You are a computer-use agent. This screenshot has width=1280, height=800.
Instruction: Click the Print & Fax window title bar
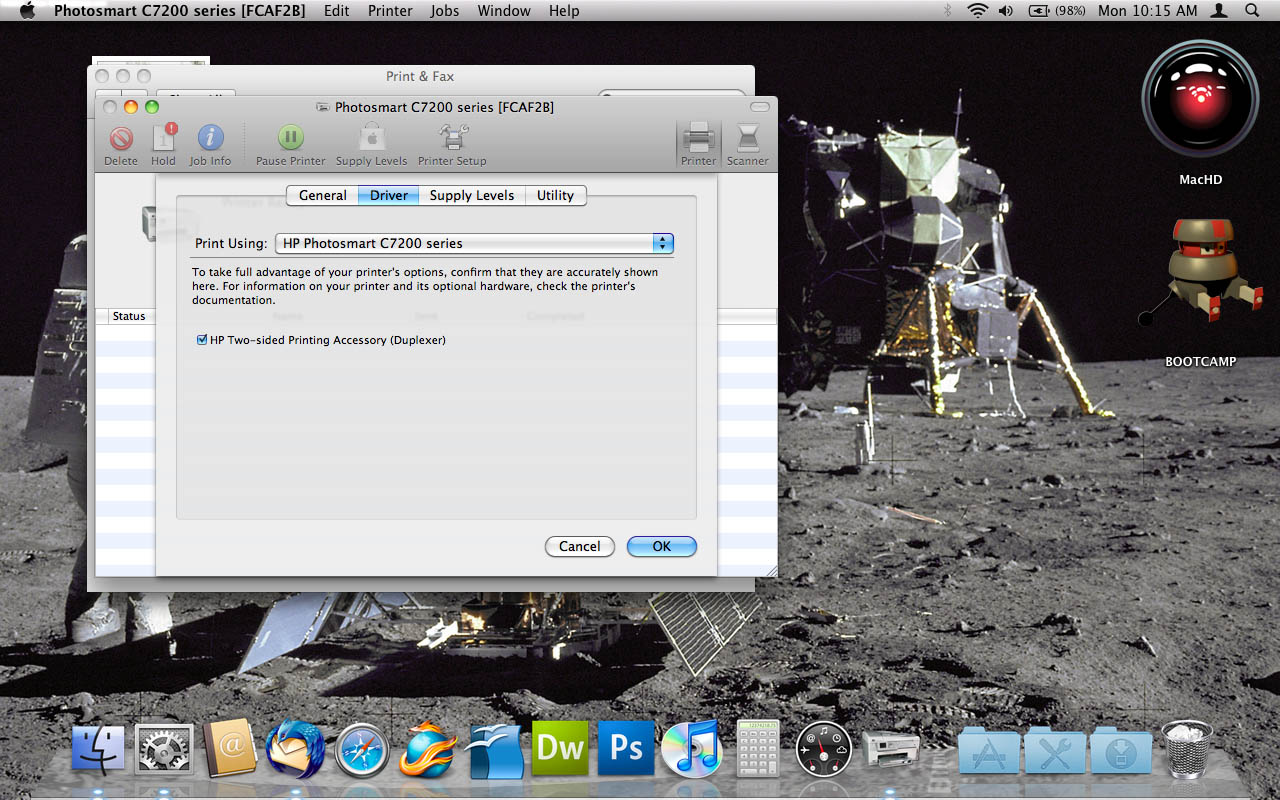tap(421, 76)
